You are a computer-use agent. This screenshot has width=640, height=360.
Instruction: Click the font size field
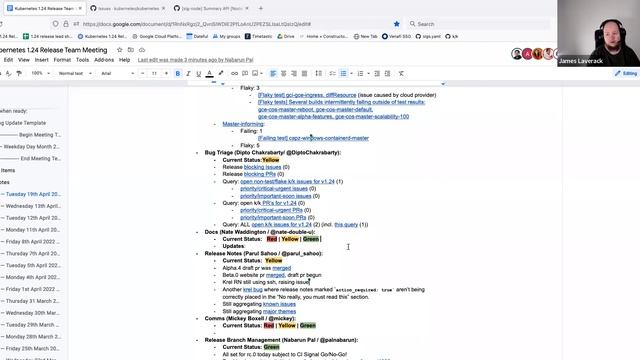coord(154,73)
